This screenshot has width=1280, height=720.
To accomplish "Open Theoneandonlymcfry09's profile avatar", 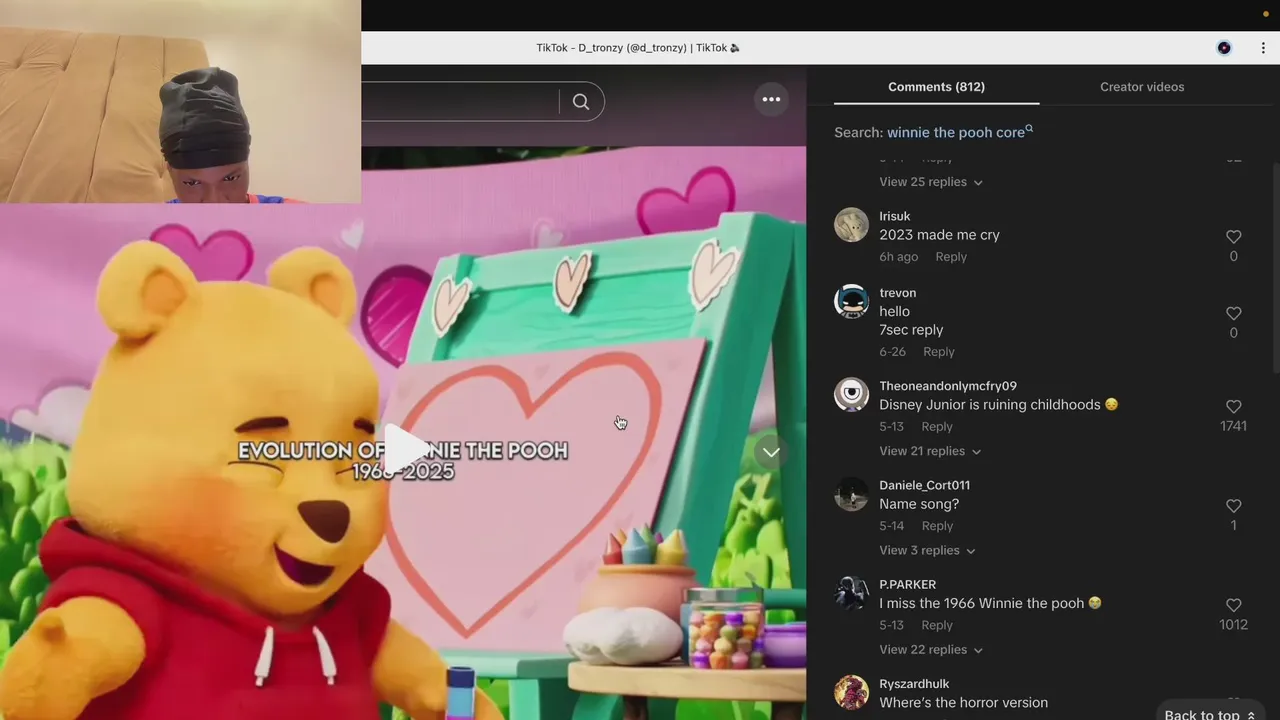I will (852, 395).
